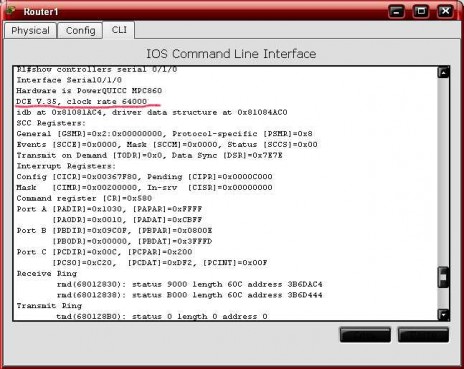The image size is (464, 369).
Task: Click the 'rmd(68012838)' status line
Action: [189, 295]
